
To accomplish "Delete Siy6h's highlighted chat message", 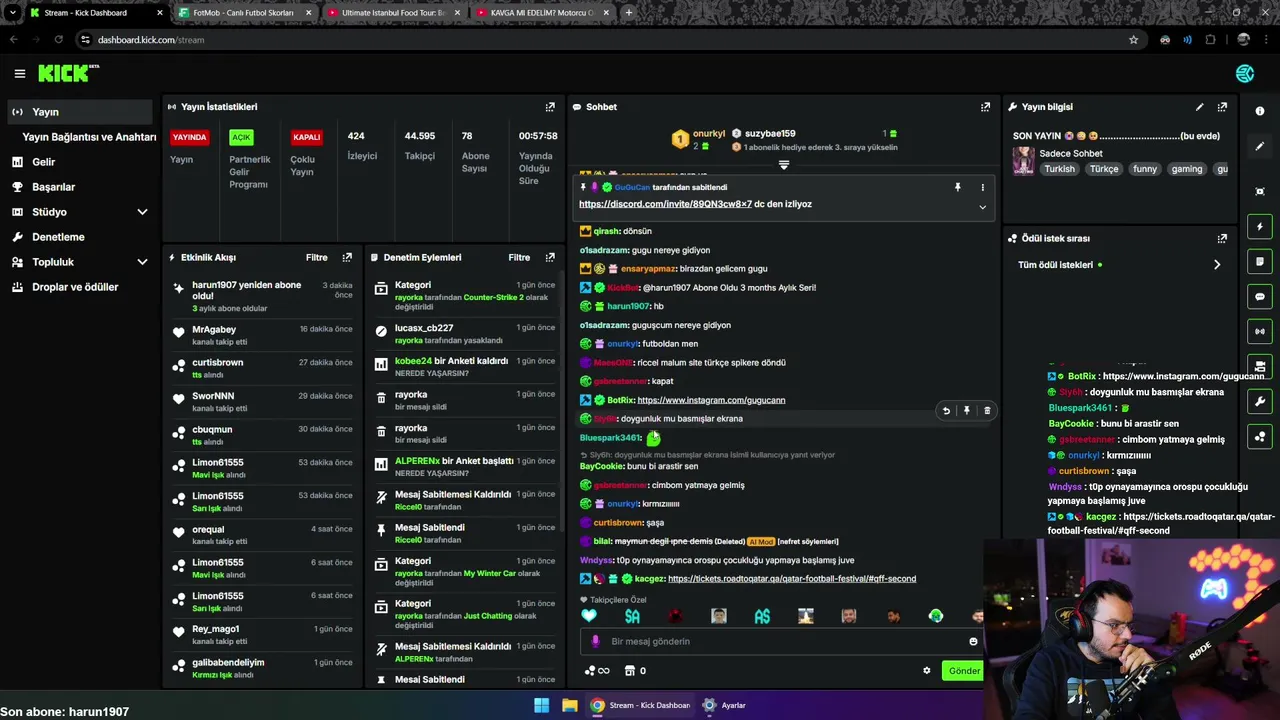I will tap(987, 411).
